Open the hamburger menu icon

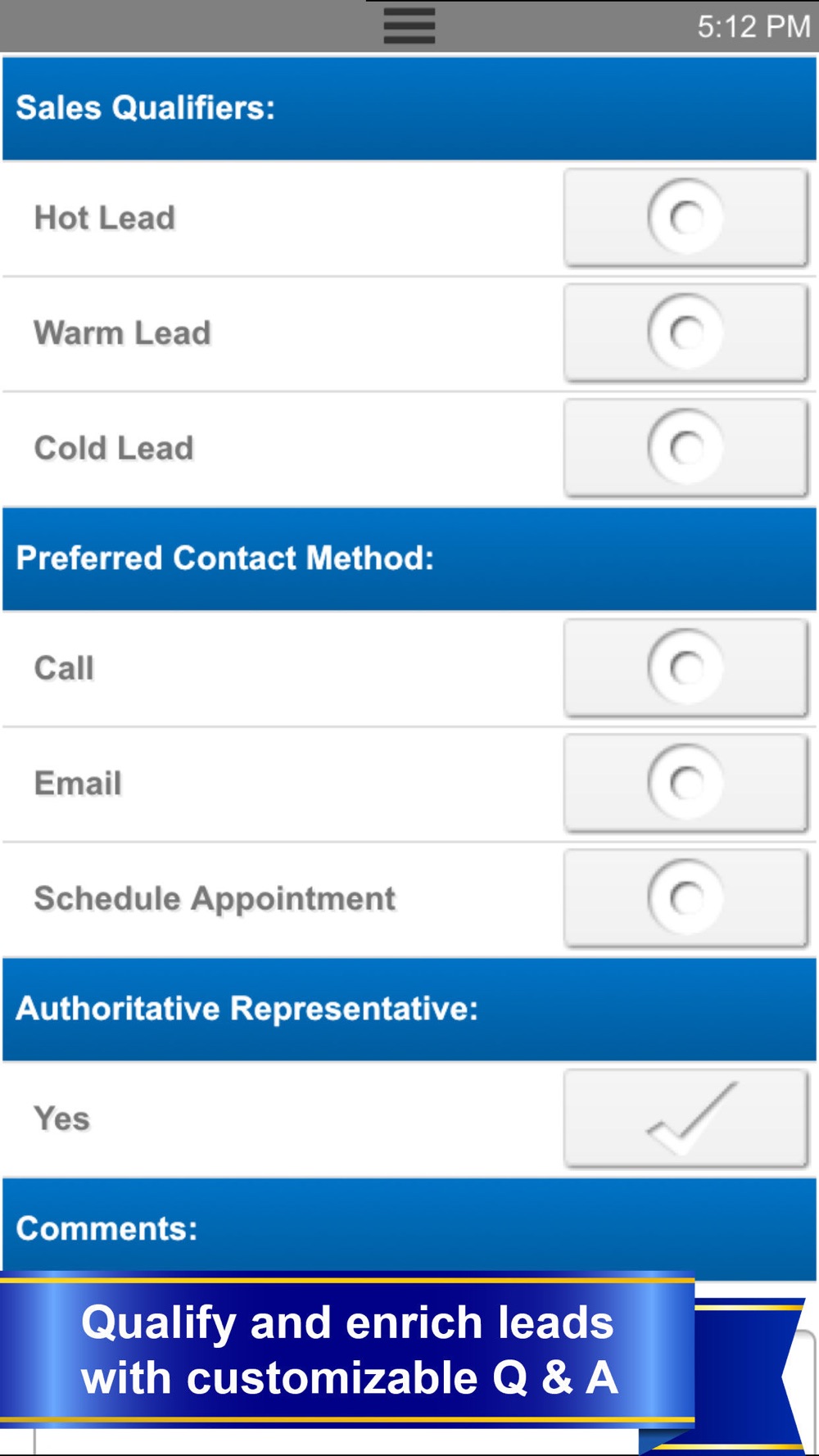tap(409, 26)
